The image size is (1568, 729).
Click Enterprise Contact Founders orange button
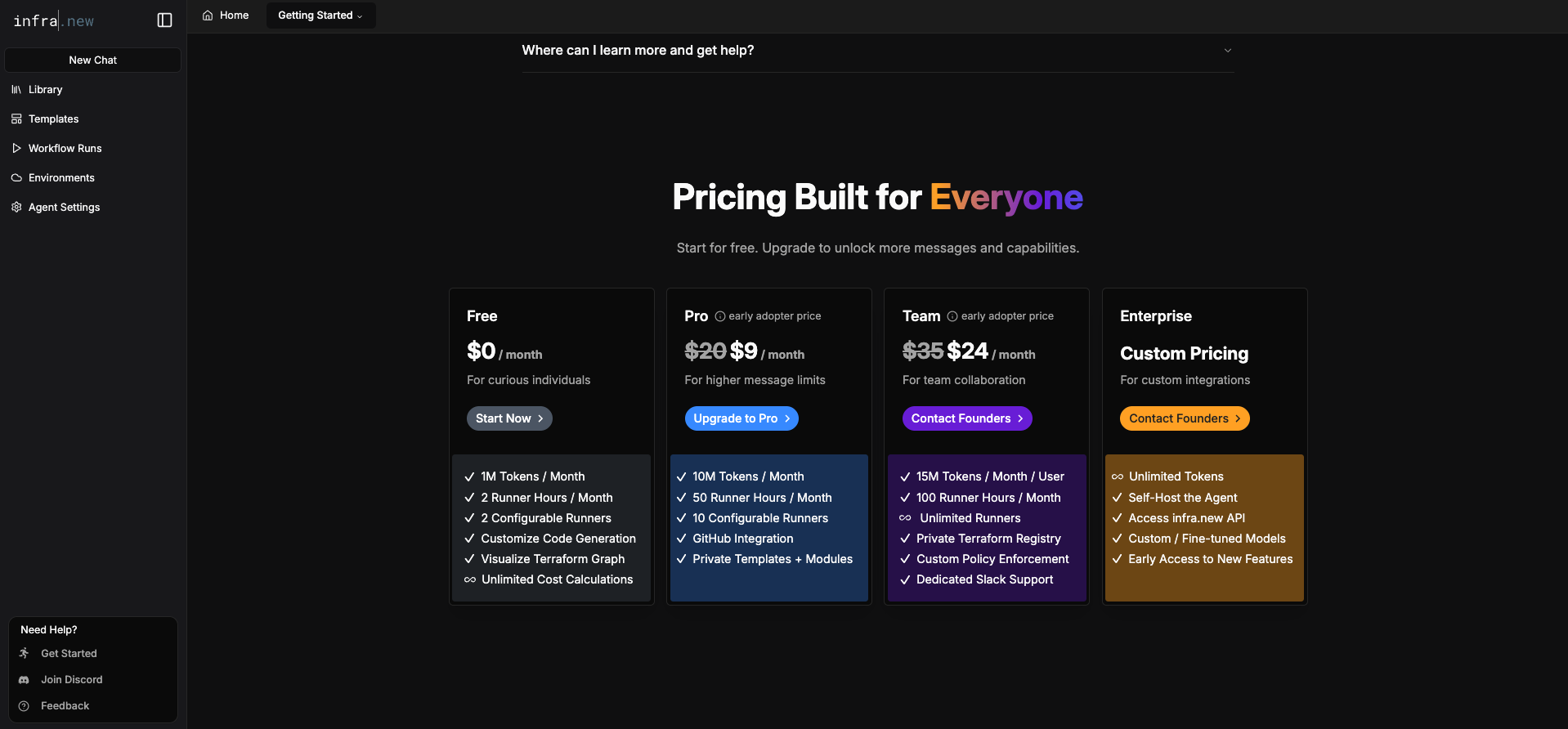pyautogui.click(x=1185, y=418)
